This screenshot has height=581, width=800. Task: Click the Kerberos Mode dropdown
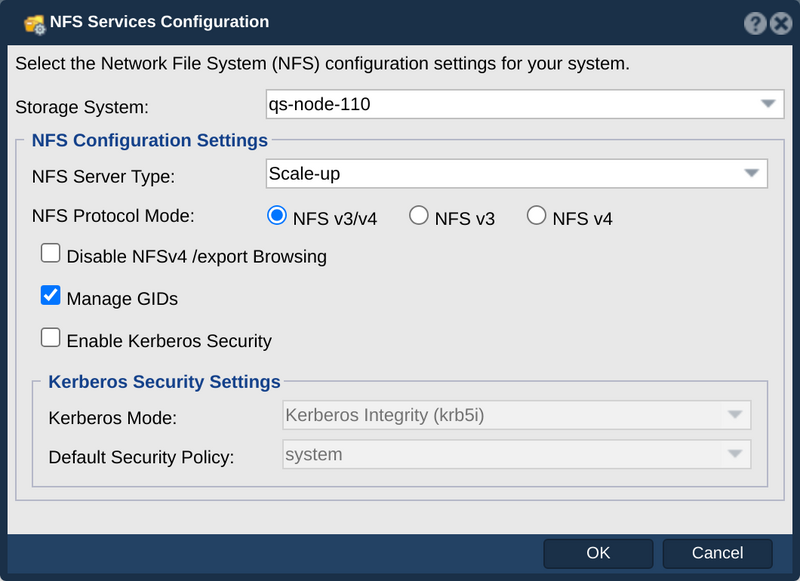[516, 415]
